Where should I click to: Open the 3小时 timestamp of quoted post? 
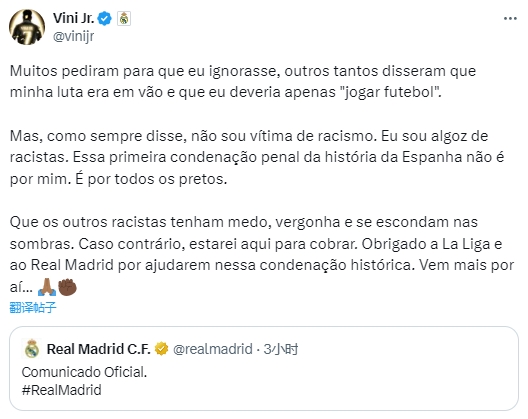tap(281, 349)
